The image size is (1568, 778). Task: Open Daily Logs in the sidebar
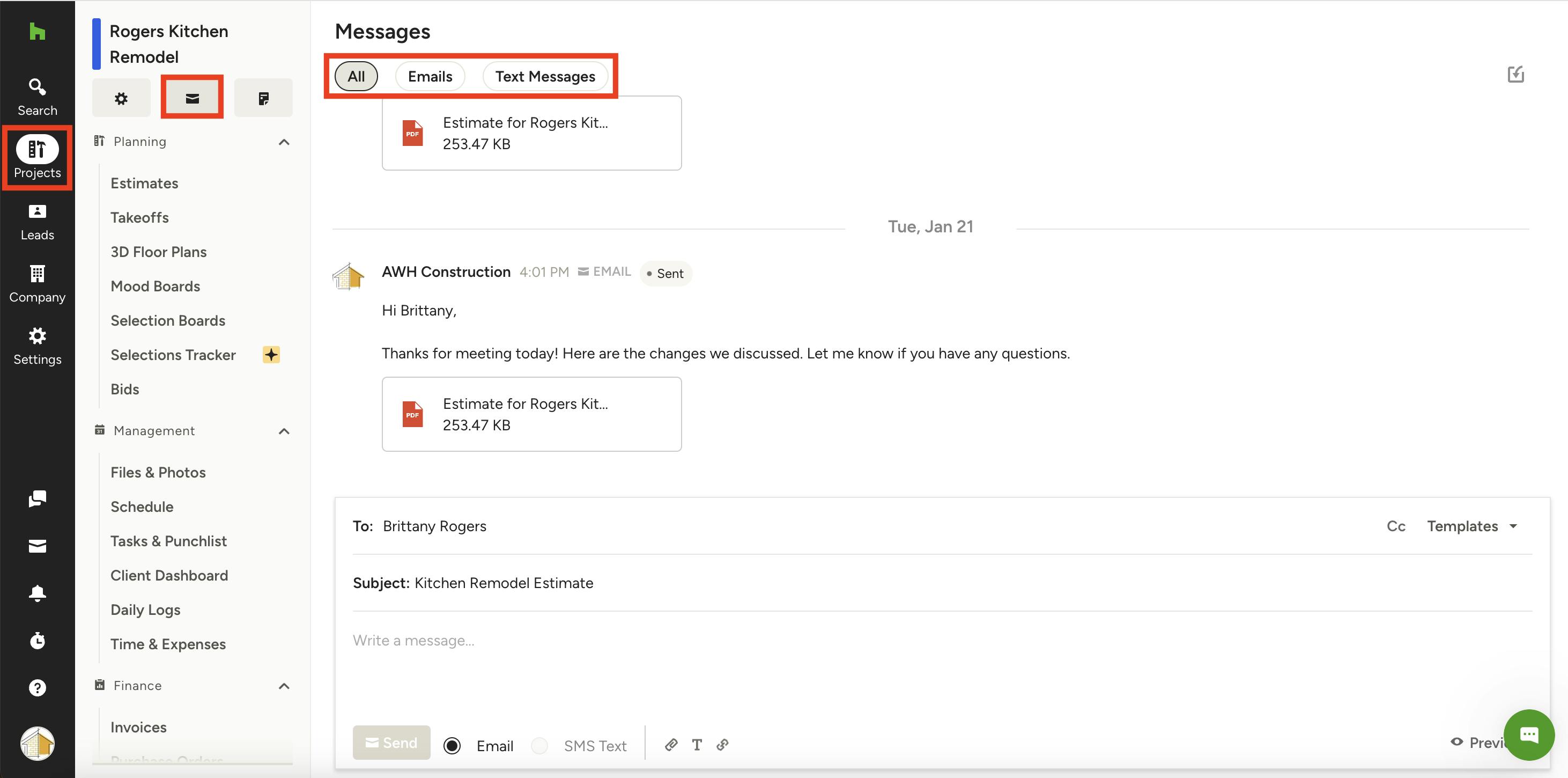click(145, 610)
